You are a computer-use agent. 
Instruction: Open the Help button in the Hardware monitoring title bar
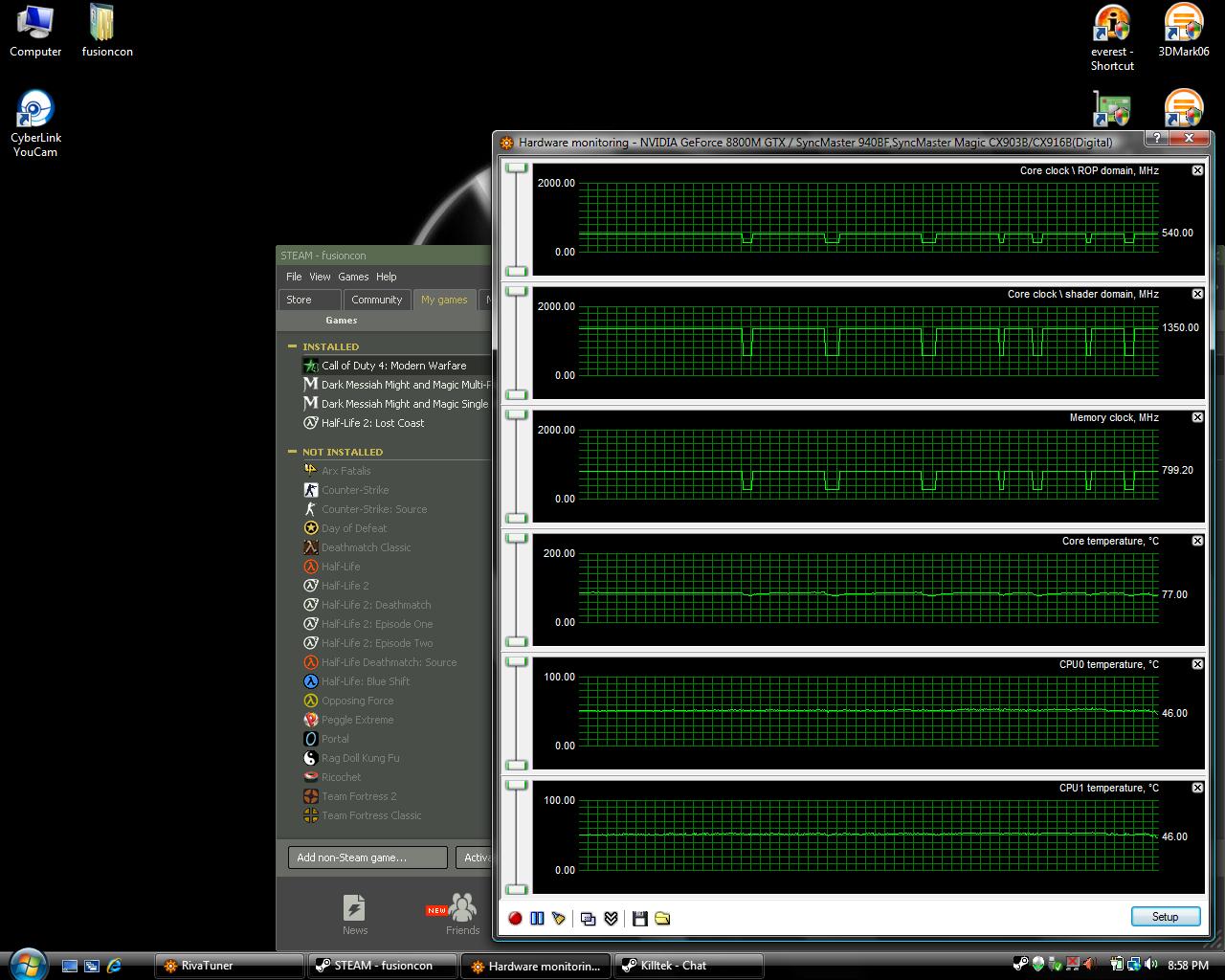pyautogui.click(x=1156, y=139)
